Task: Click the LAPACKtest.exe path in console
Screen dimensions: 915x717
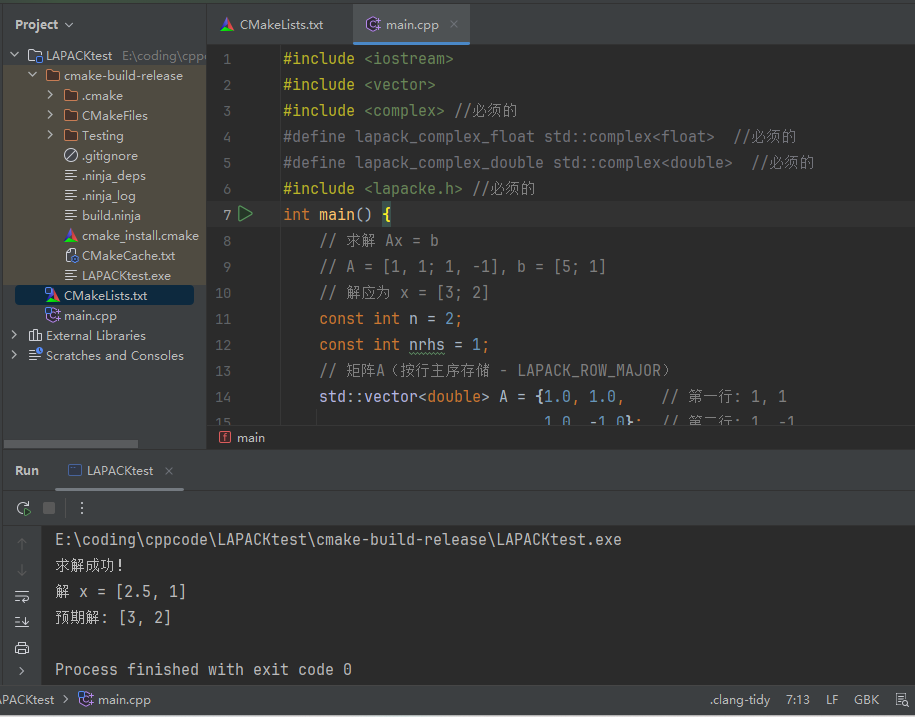Action: (338, 540)
